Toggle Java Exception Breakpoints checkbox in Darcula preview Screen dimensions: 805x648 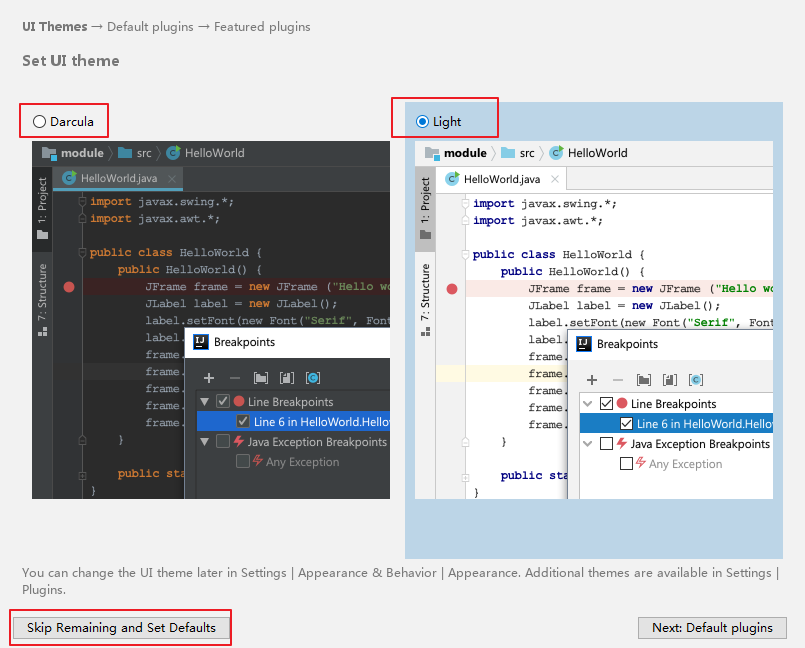pyautogui.click(x=223, y=442)
